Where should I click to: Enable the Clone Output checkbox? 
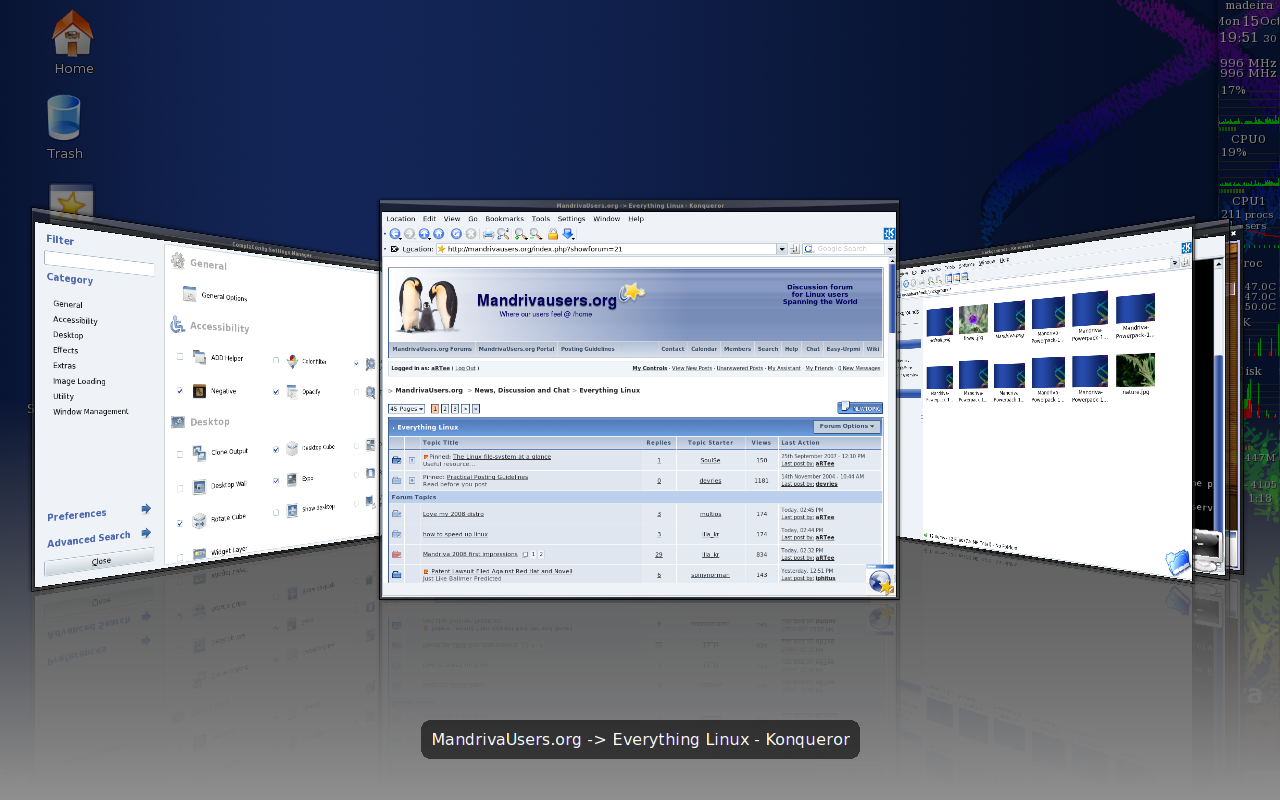point(180,454)
